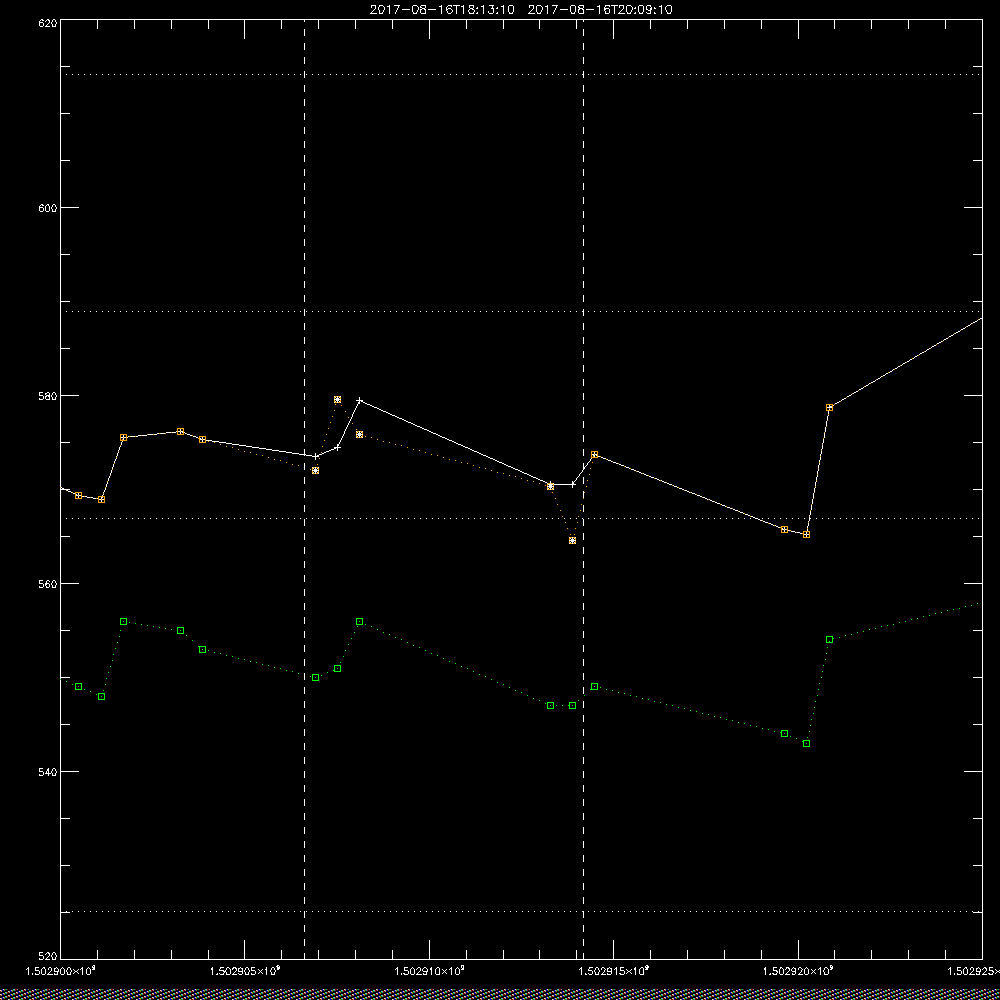Click the x-axis label 1.502905×10⁹
Image resolution: width=1000 pixels, height=1000 pixels.
tap(246, 971)
